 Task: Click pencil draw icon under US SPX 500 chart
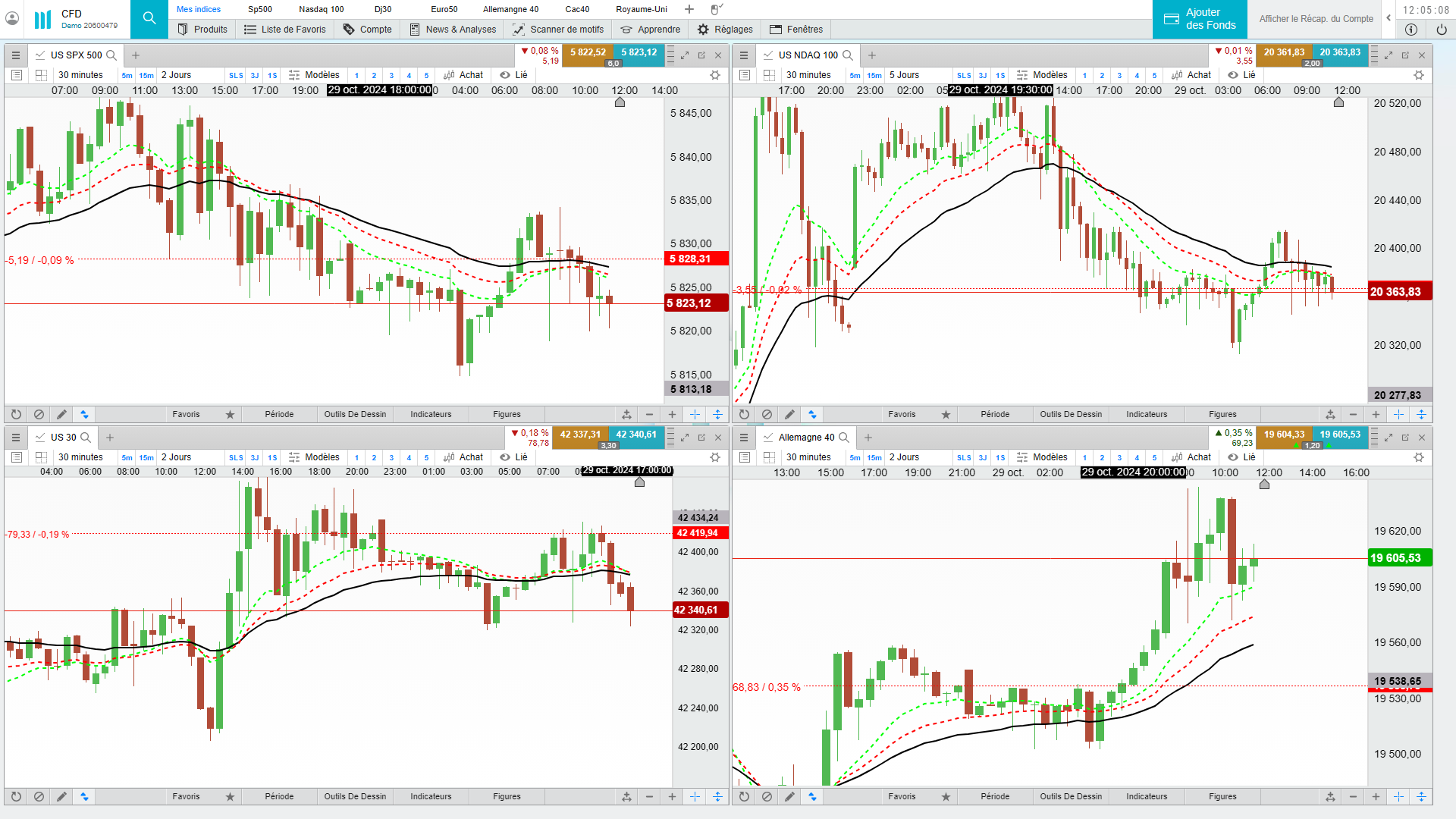tap(61, 415)
